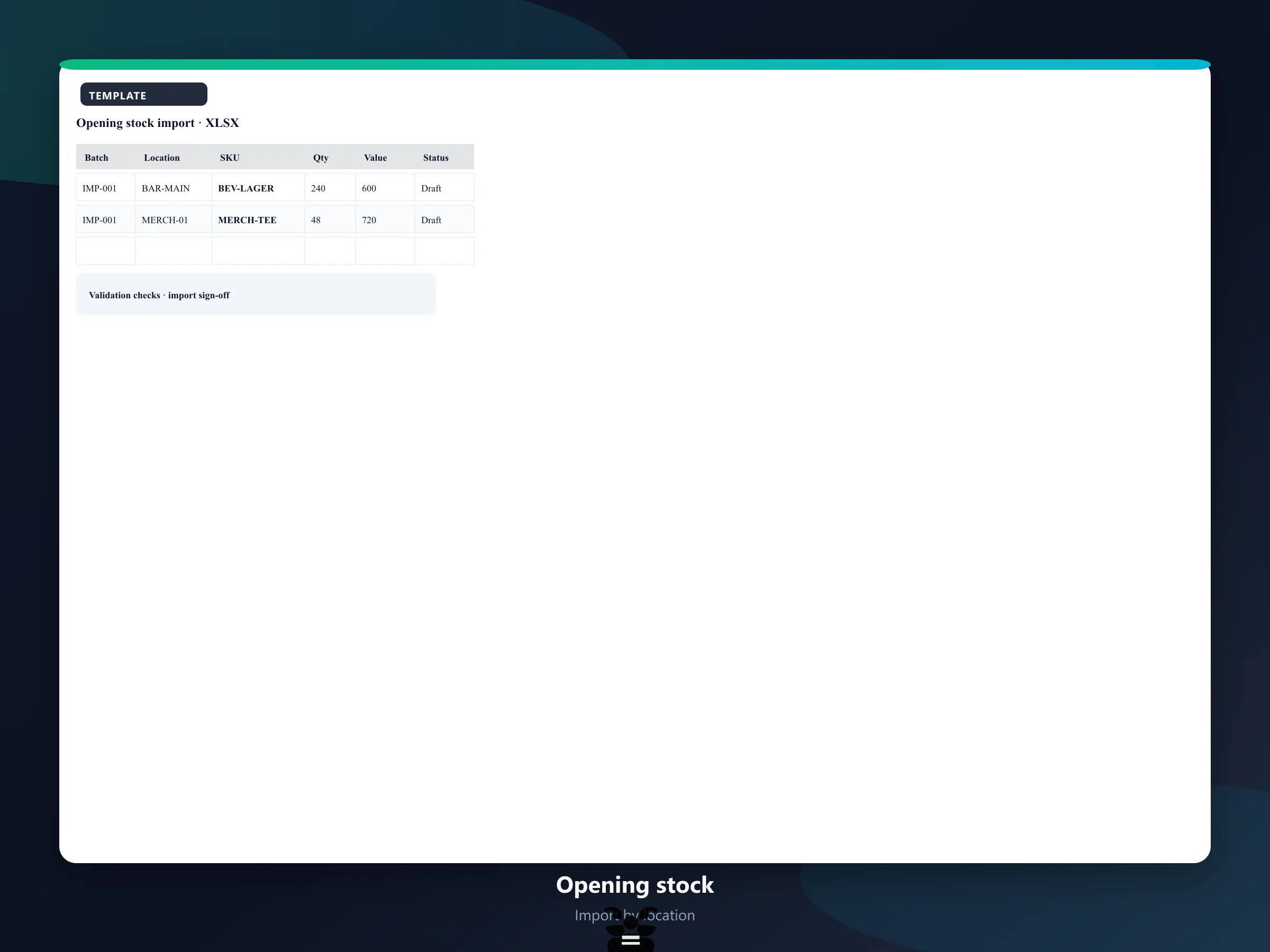The width and height of the screenshot is (1270, 952).
Task: Click the Qty column header
Action: coord(330,157)
